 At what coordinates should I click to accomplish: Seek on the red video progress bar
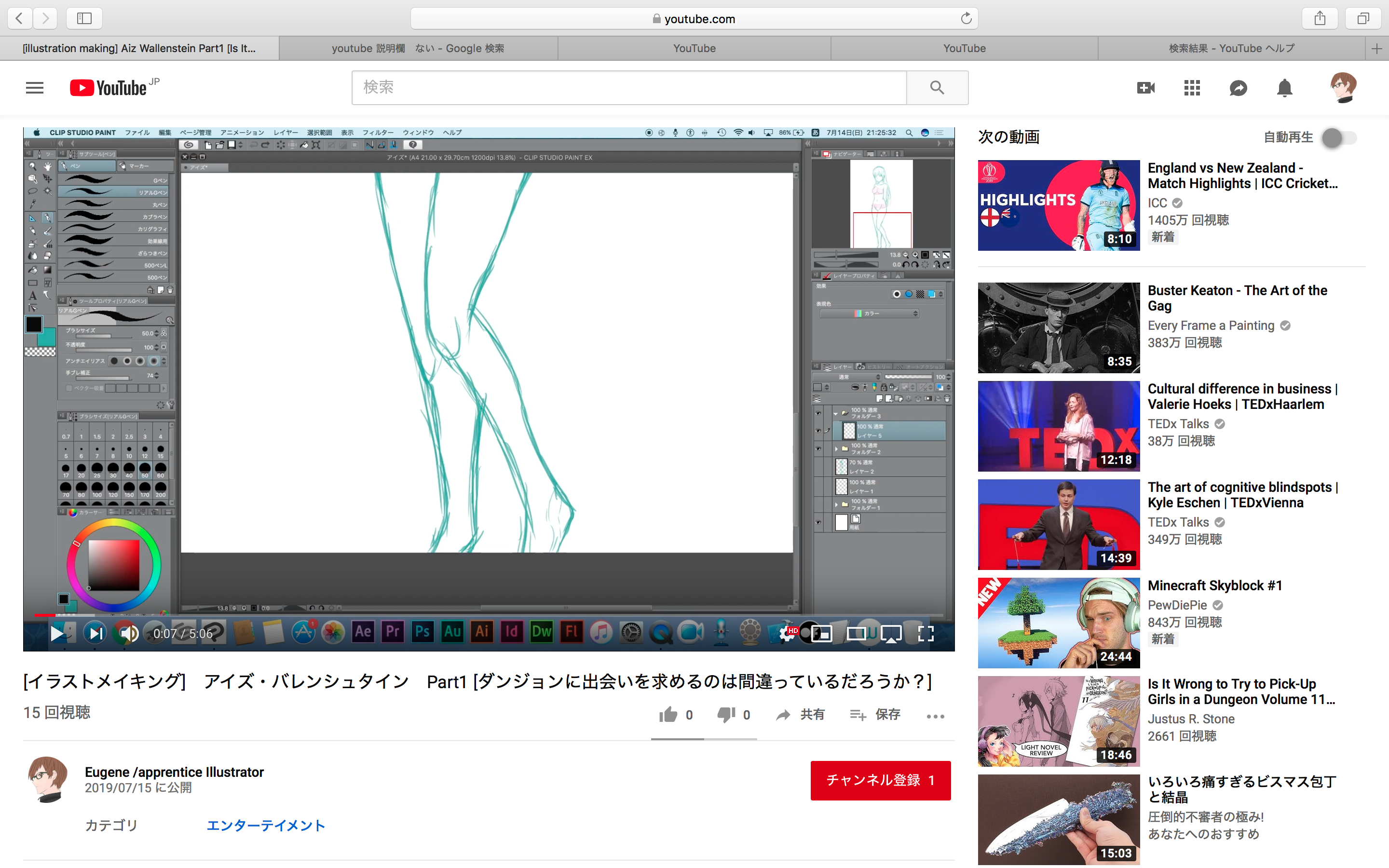(x=489, y=615)
